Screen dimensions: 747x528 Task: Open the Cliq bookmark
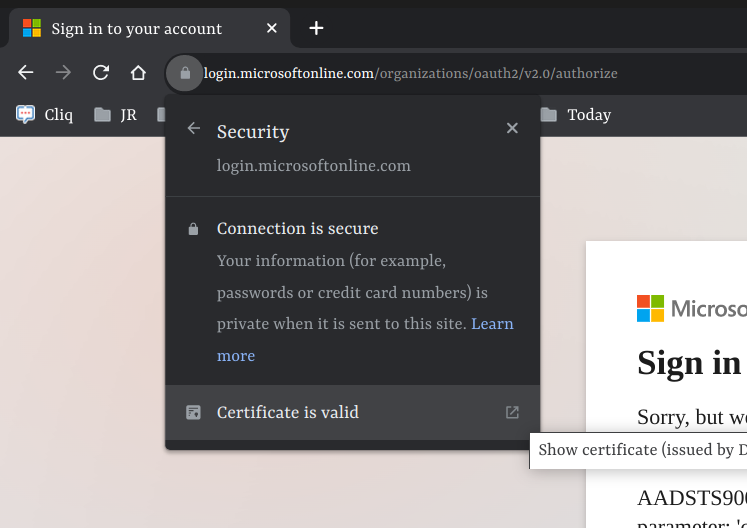[45, 114]
